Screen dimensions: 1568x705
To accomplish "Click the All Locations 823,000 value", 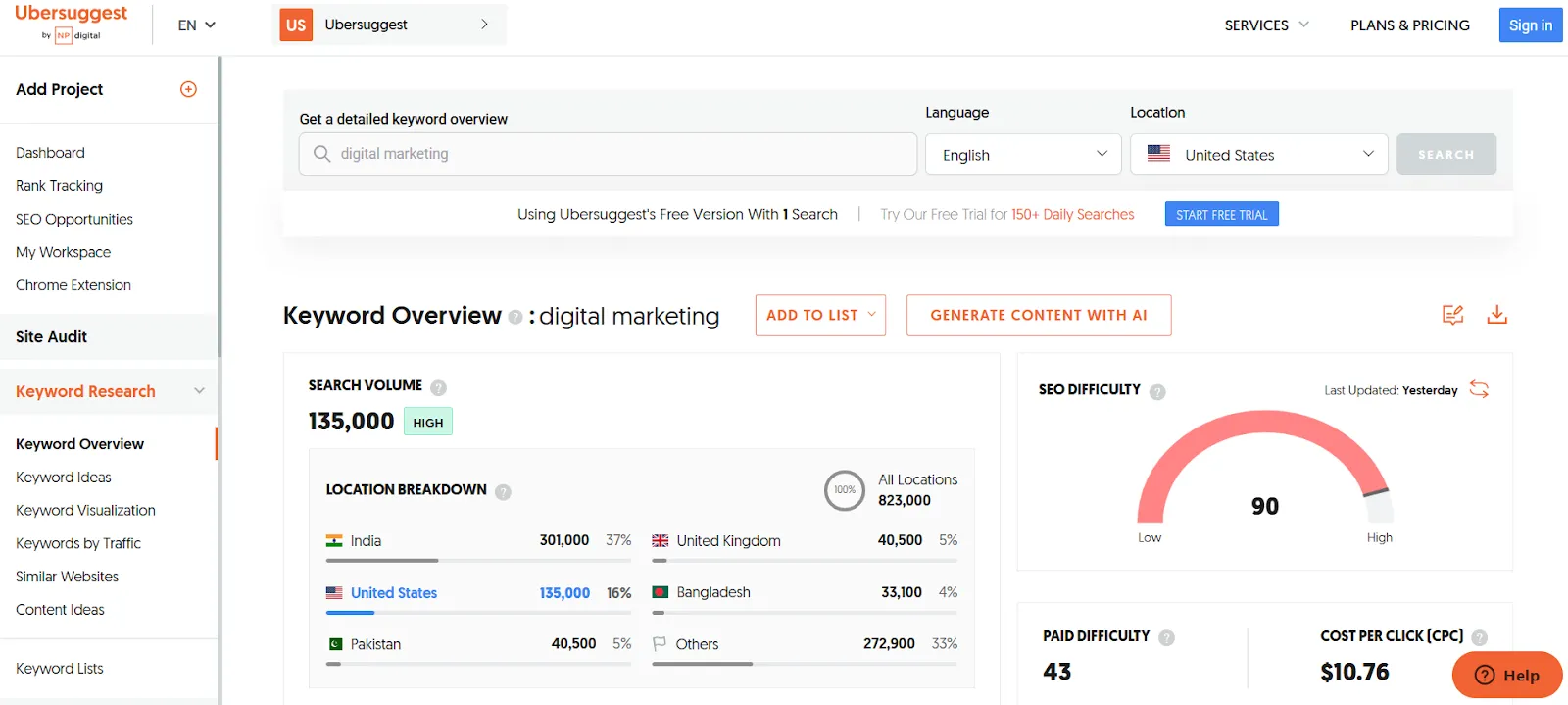I will (x=904, y=500).
